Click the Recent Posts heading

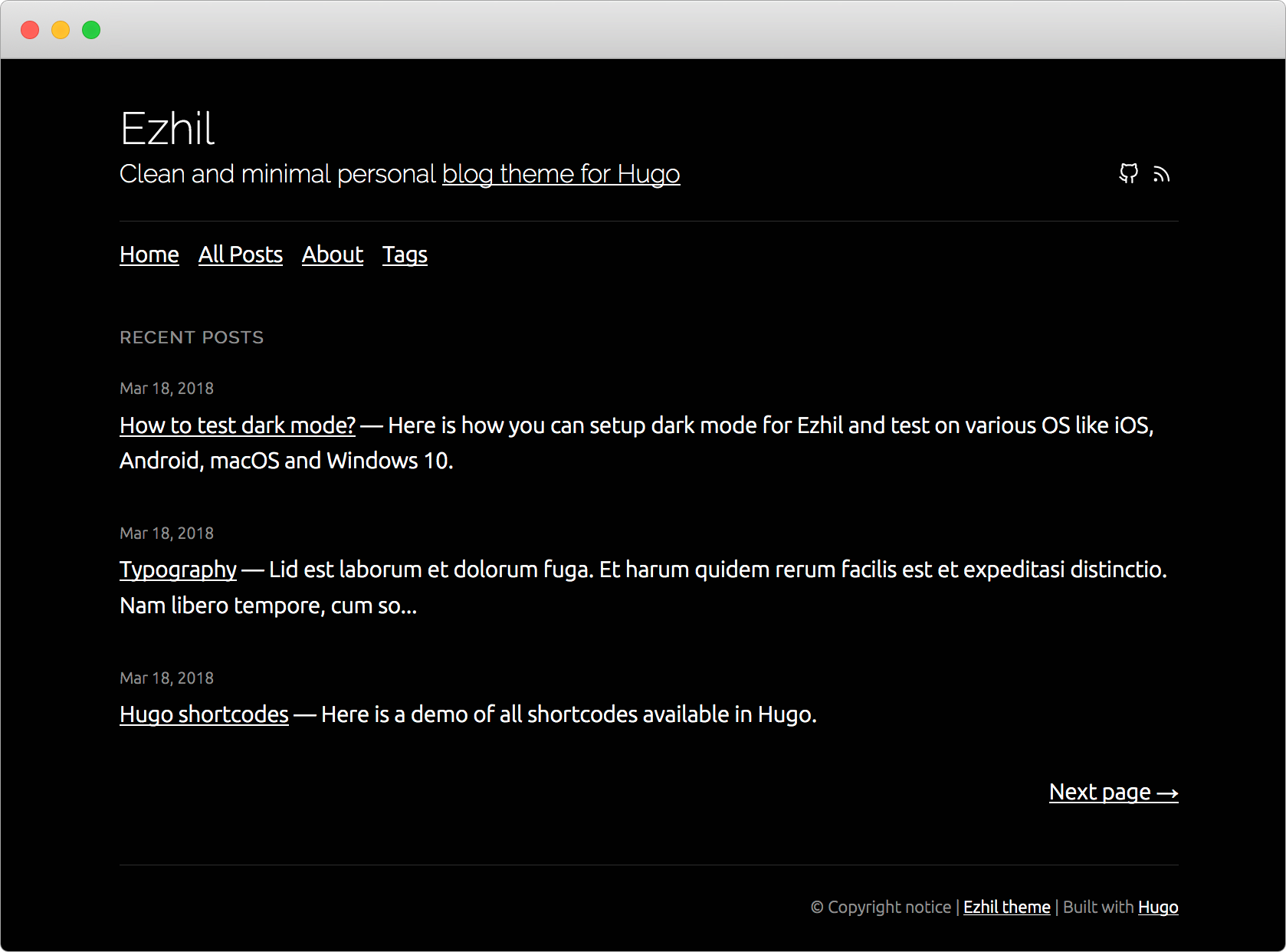pos(192,337)
